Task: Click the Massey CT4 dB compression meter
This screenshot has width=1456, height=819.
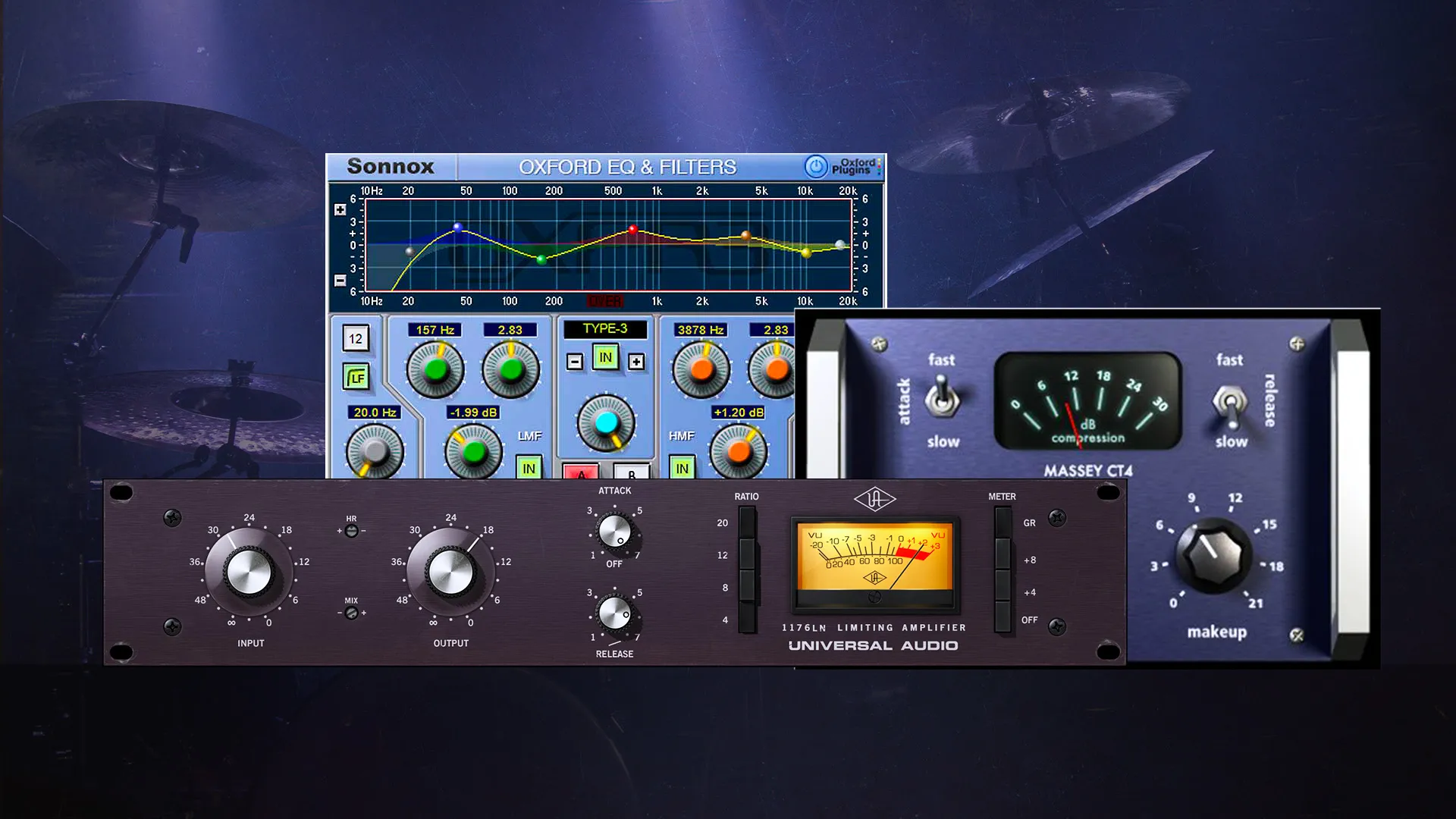Action: [x=1087, y=400]
